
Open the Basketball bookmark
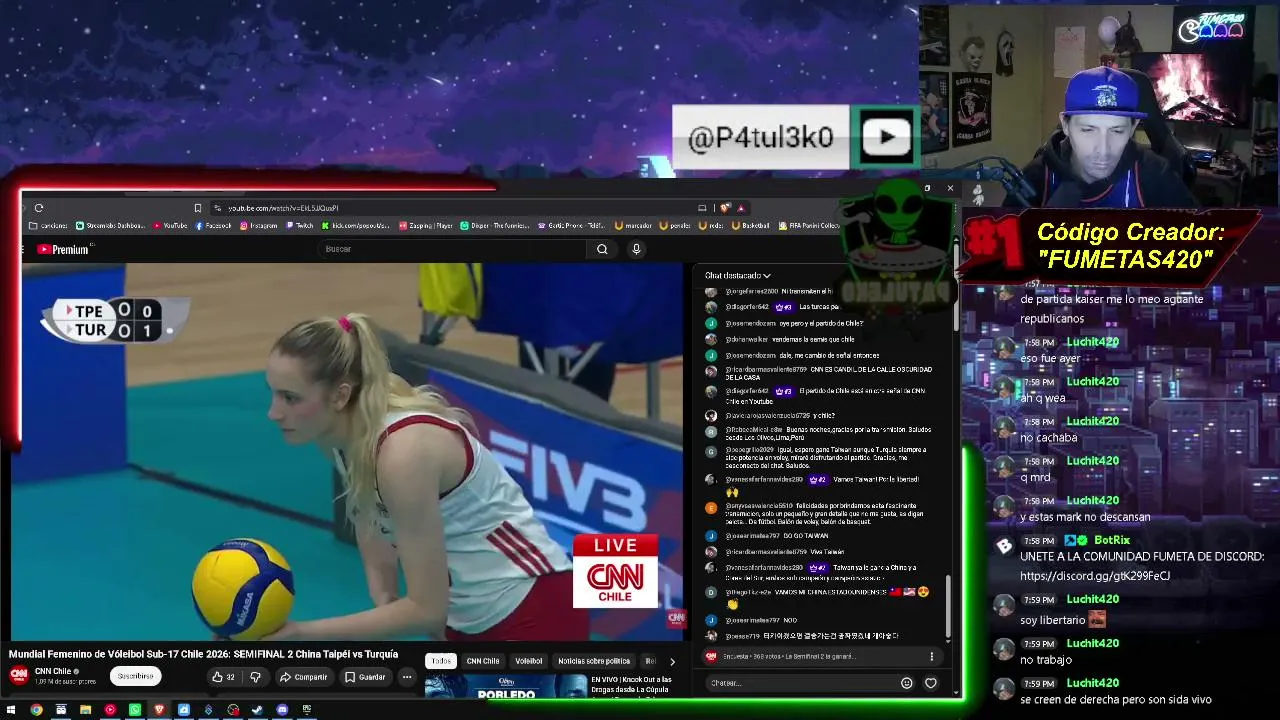tap(750, 226)
